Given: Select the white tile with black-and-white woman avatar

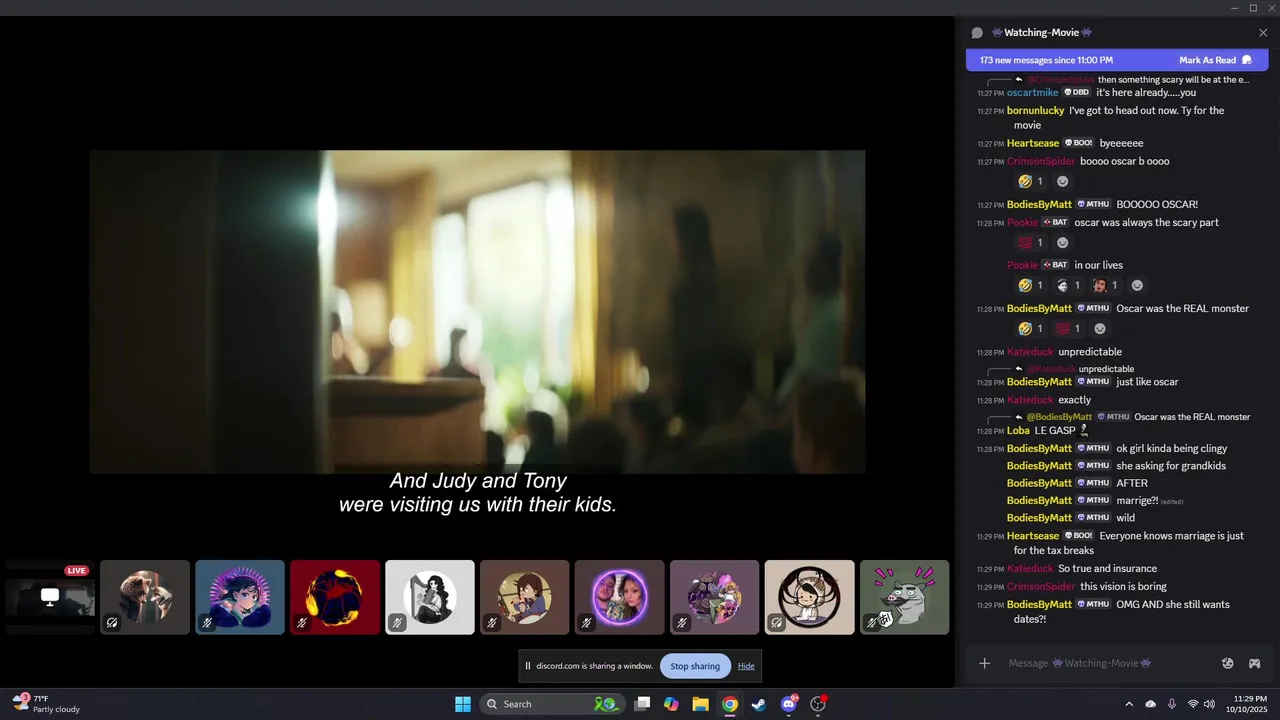Looking at the screenshot, I should coord(430,597).
